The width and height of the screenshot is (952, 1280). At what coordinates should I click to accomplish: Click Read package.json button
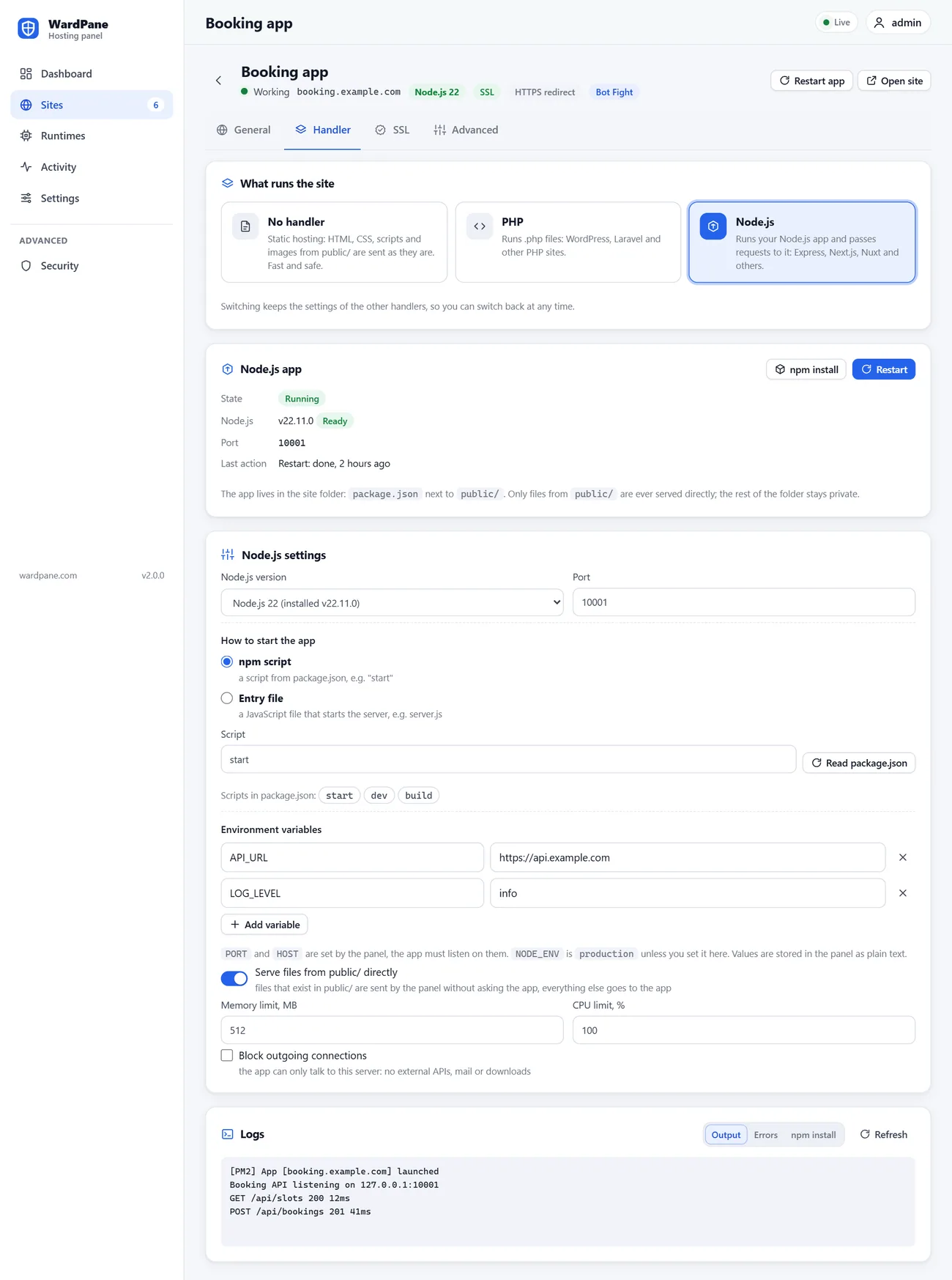859,763
